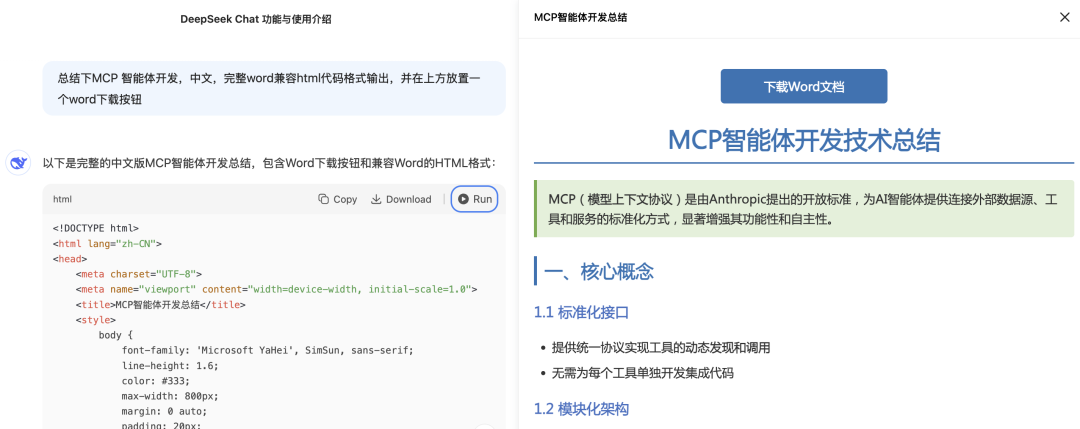This screenshot has height=429, width=1080.
Task: Click the font-family code line
Action: [268, 350]
